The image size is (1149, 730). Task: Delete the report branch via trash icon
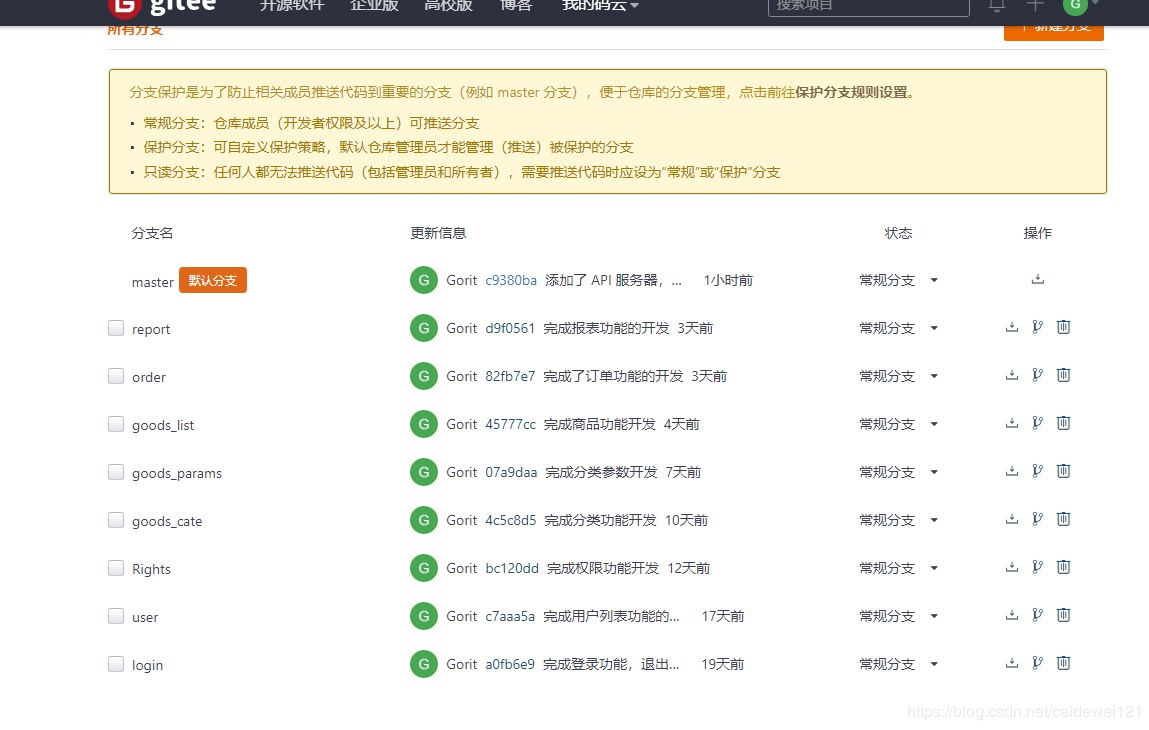1063,326
